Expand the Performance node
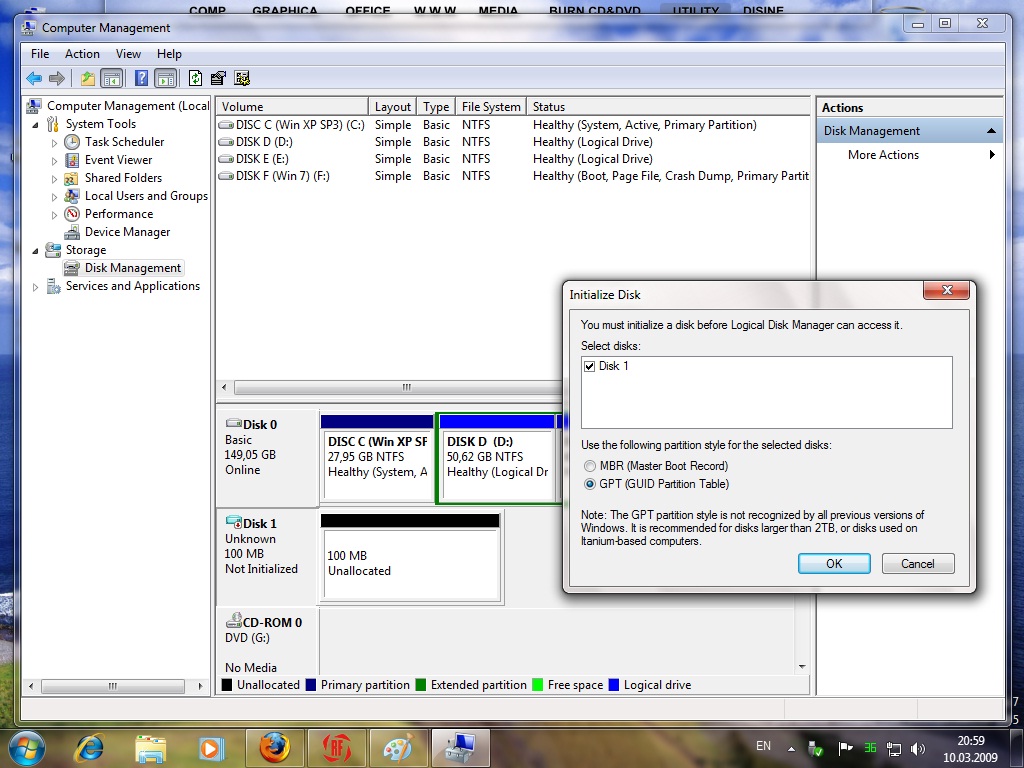Image resolution: width=1024 pixels, height=768 pixels. click(x=54, y=214)
